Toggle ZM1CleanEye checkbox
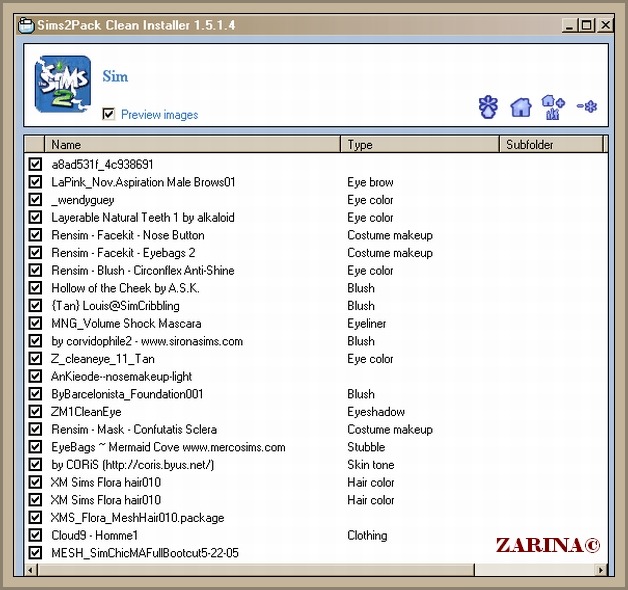Screen dimensions: 628x590 click(35, 411)
